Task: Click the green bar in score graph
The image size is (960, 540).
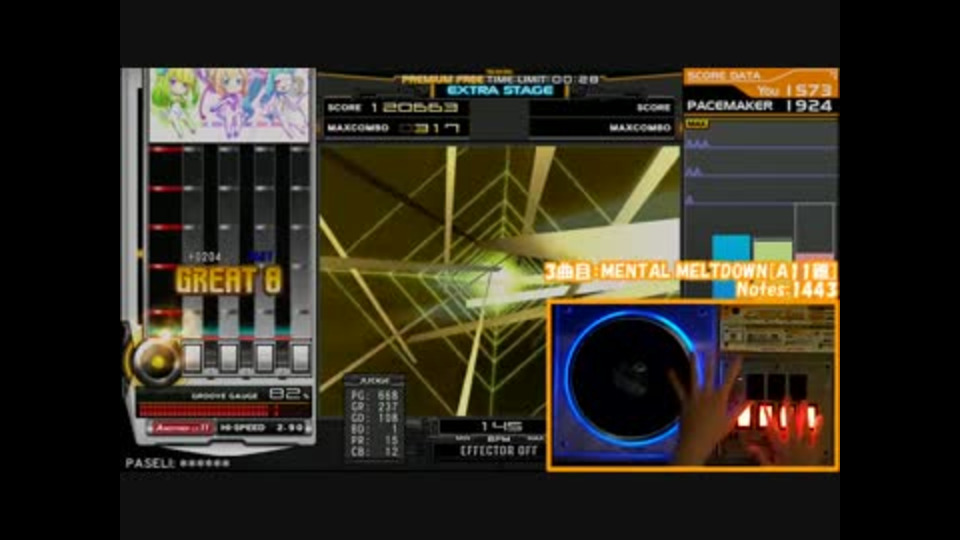Action: tap(773, 252)
